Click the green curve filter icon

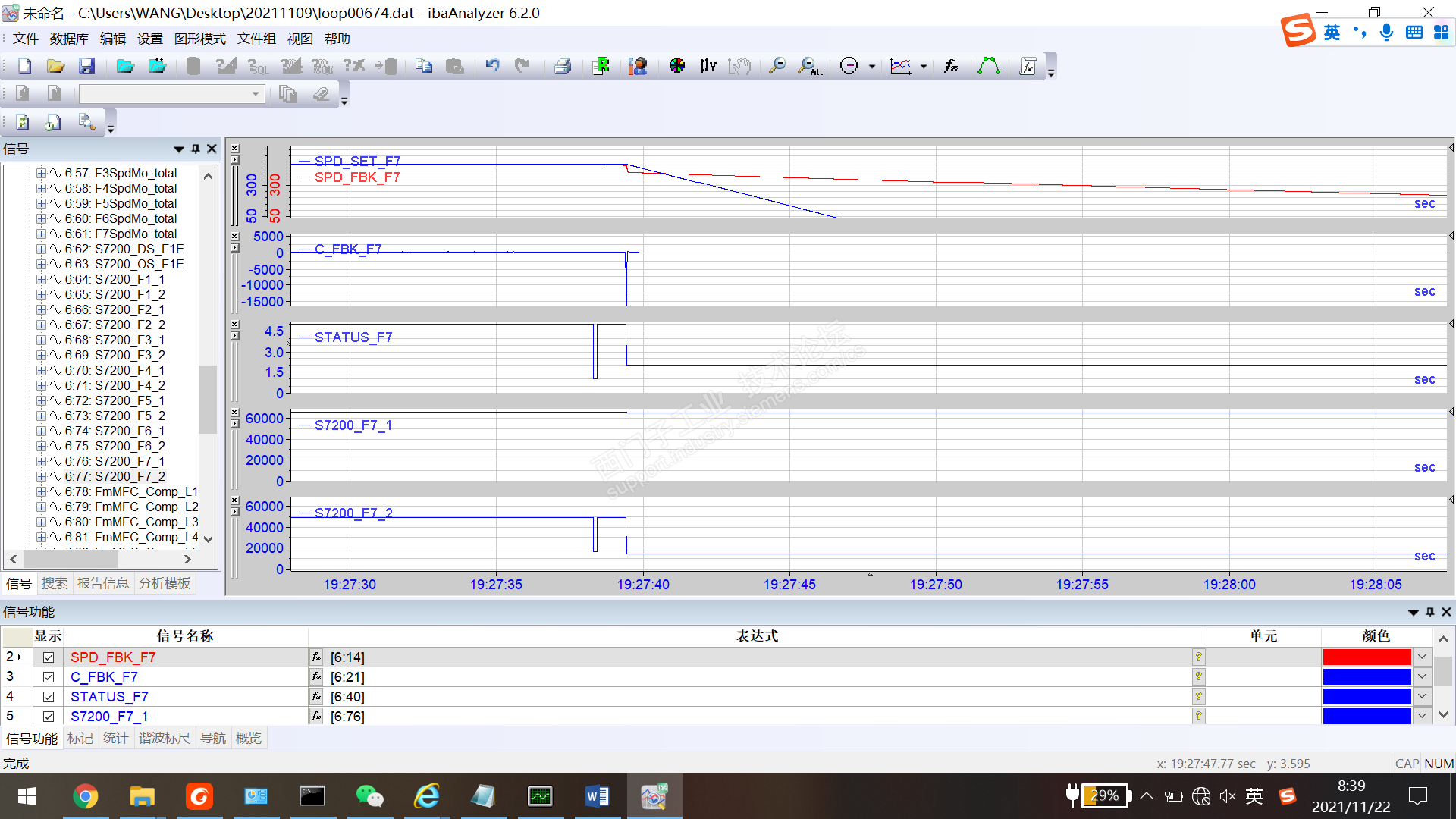(989, 66)
